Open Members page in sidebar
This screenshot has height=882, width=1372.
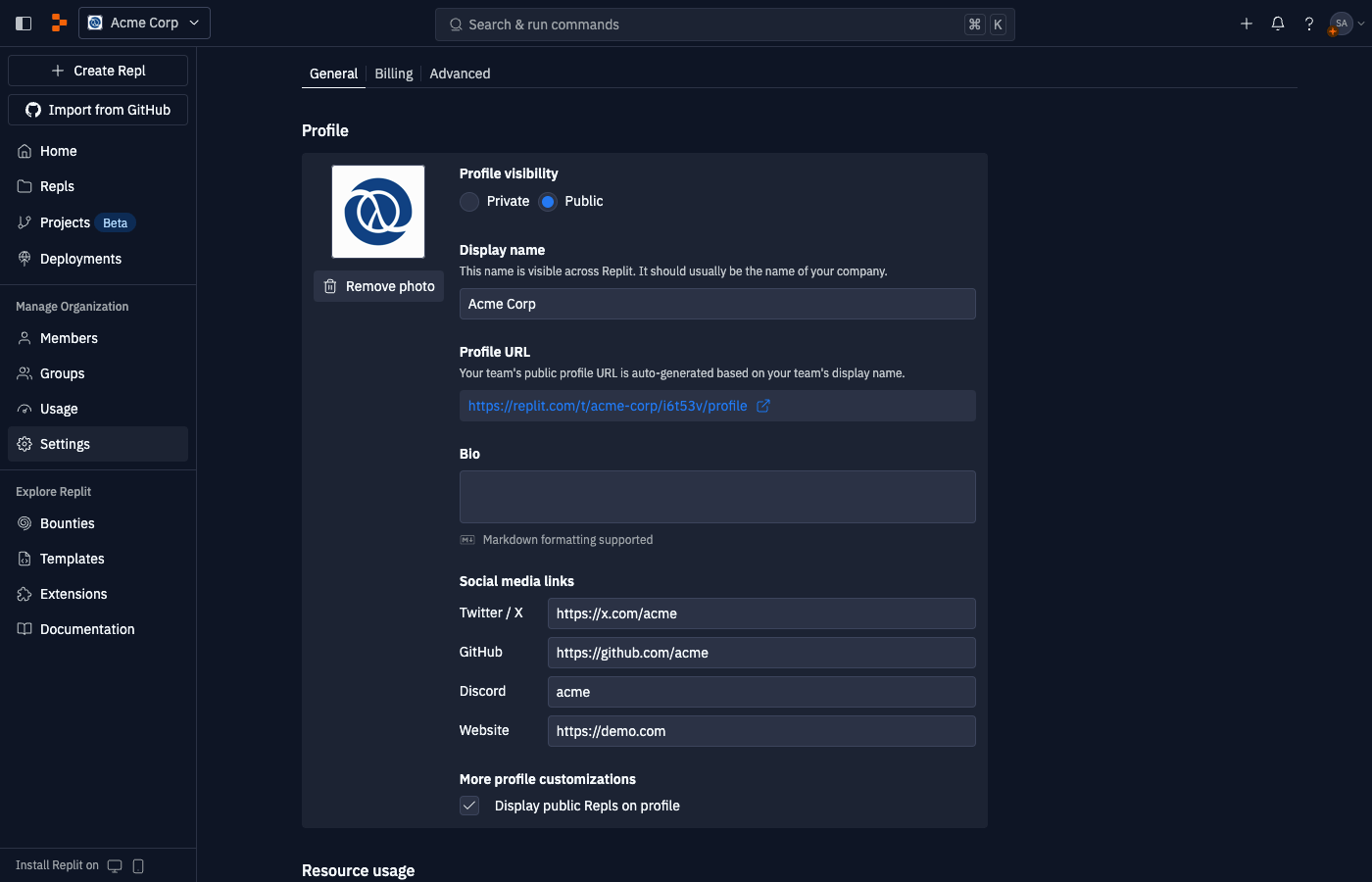point(98,338)
